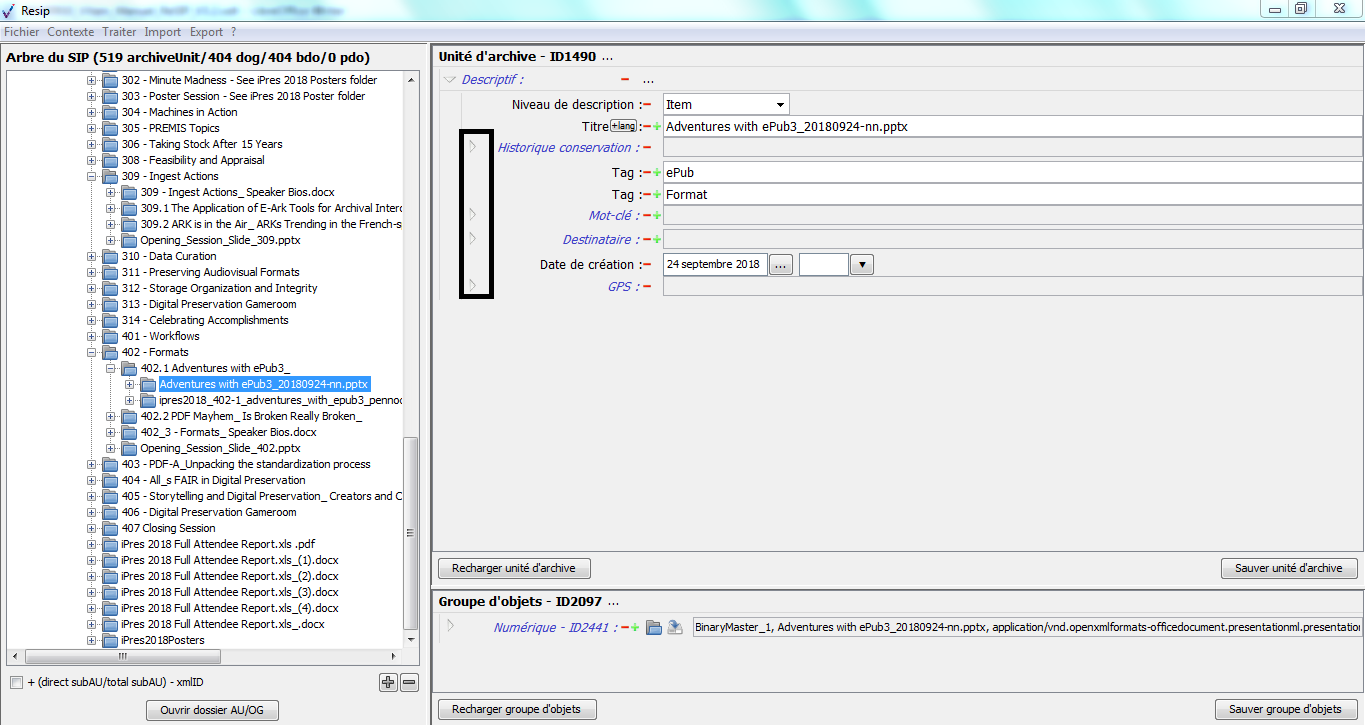Click the plus button under the tree
1365x725 pixels.
388,682
